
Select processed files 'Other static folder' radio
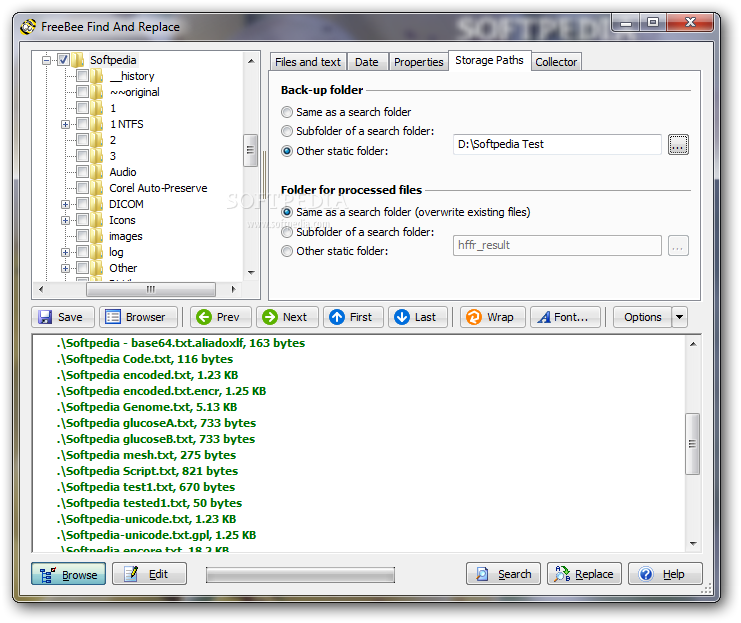click(287, 251)
